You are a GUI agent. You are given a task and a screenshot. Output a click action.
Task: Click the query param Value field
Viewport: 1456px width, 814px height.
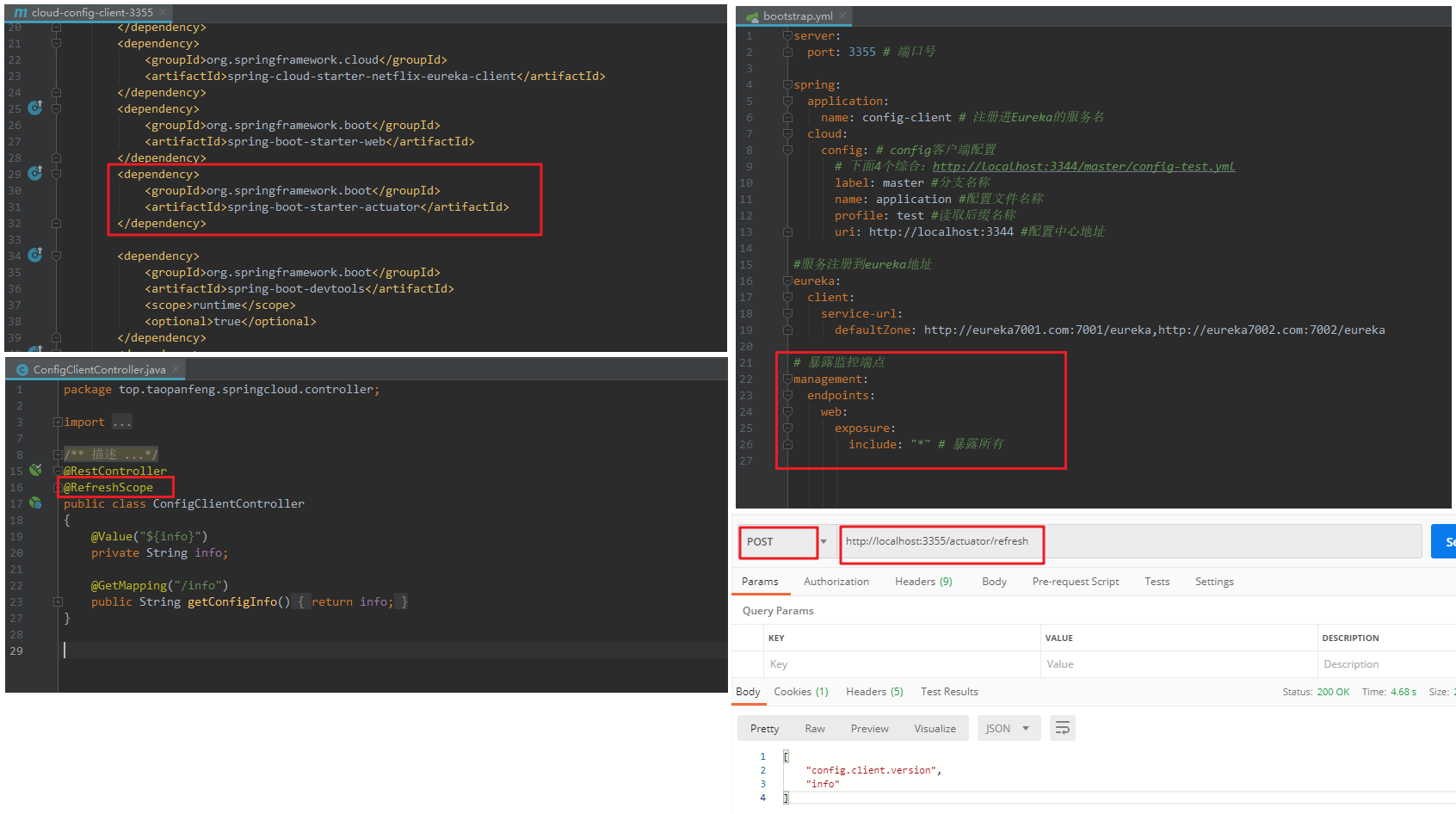tap(1178, 664)
